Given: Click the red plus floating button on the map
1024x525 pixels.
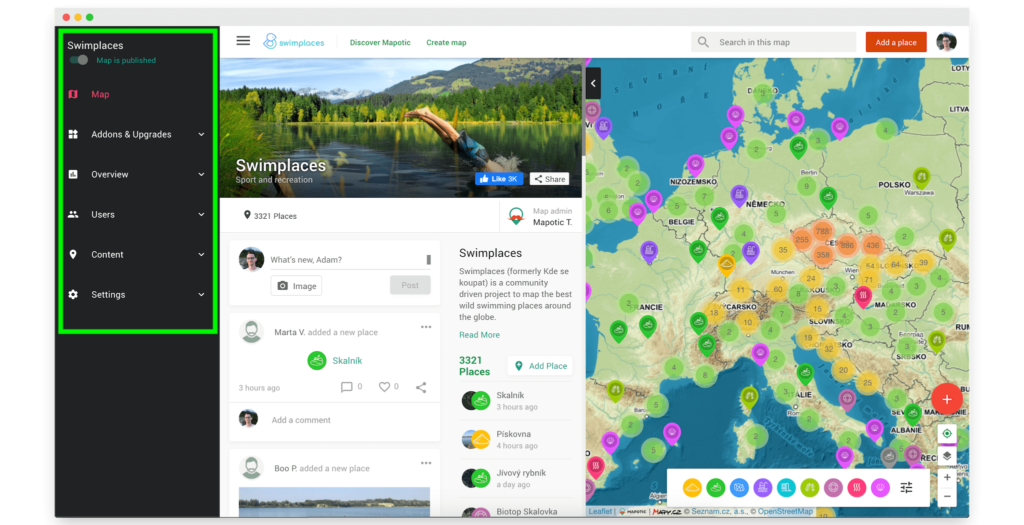Looking at the screenshot, I should [947, 399].
